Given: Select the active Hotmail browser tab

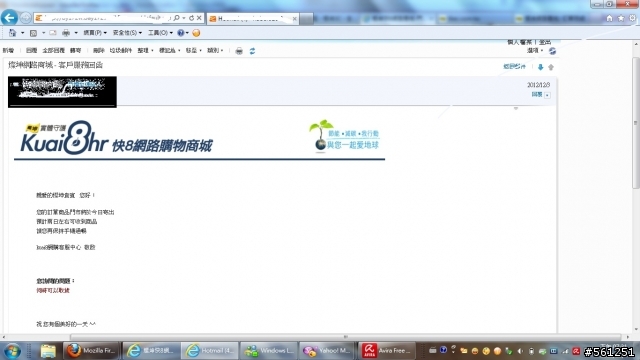Looking at the screenshot, I should click(x=253, y=19).
